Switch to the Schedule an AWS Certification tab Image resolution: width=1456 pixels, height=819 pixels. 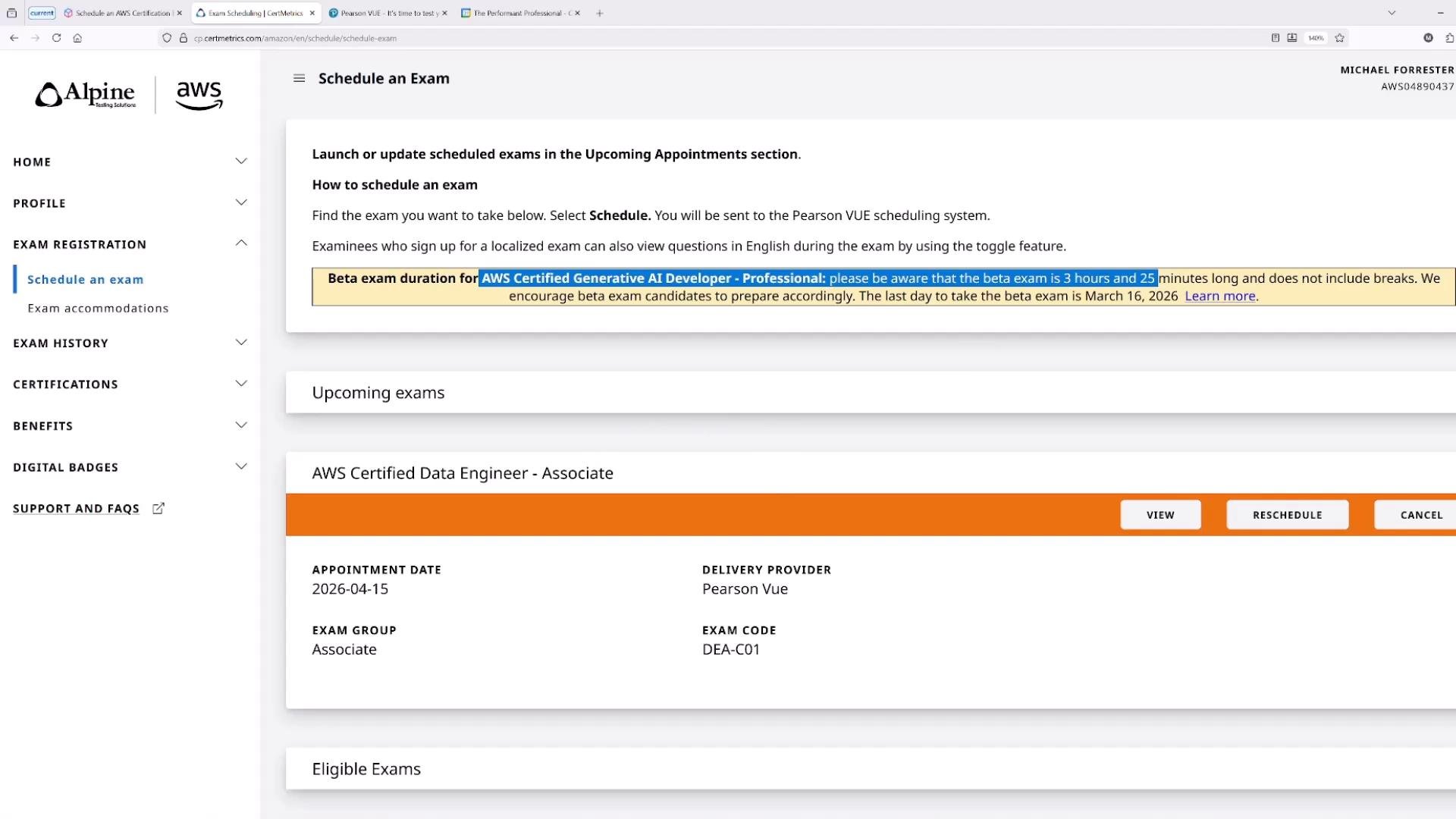pos(123,13)
